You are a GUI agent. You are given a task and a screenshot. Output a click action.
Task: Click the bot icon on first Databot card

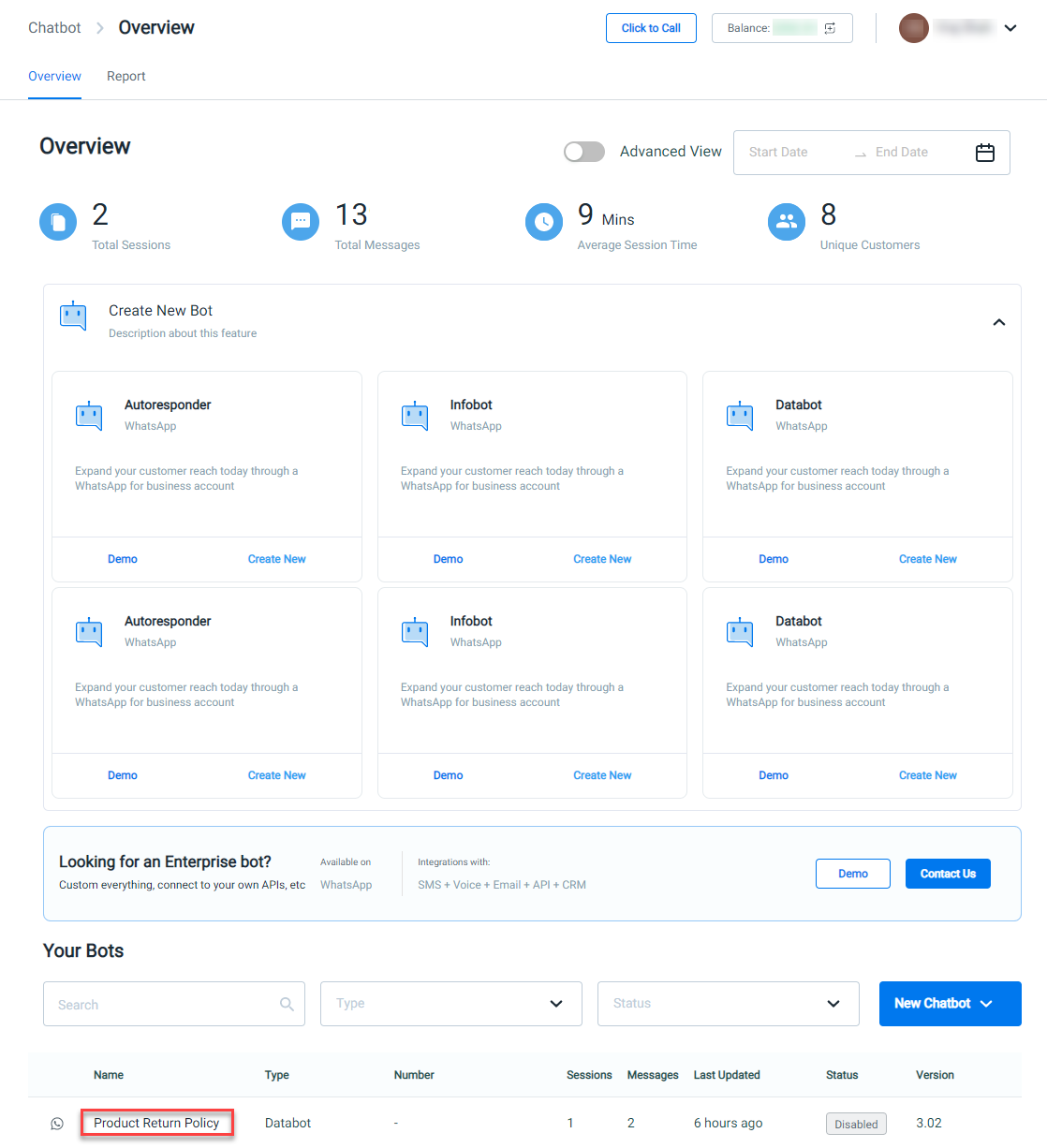[740, 415]
